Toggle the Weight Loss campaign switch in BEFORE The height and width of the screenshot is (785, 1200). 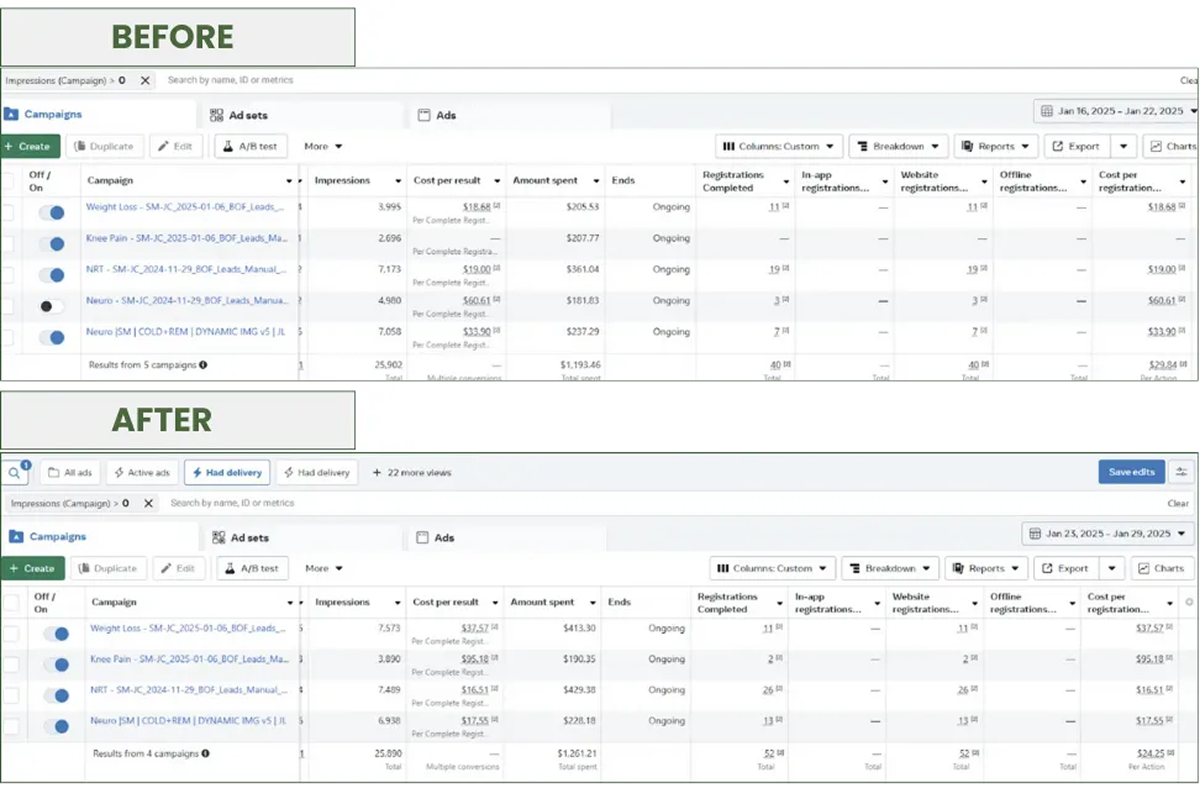(51, 212)
